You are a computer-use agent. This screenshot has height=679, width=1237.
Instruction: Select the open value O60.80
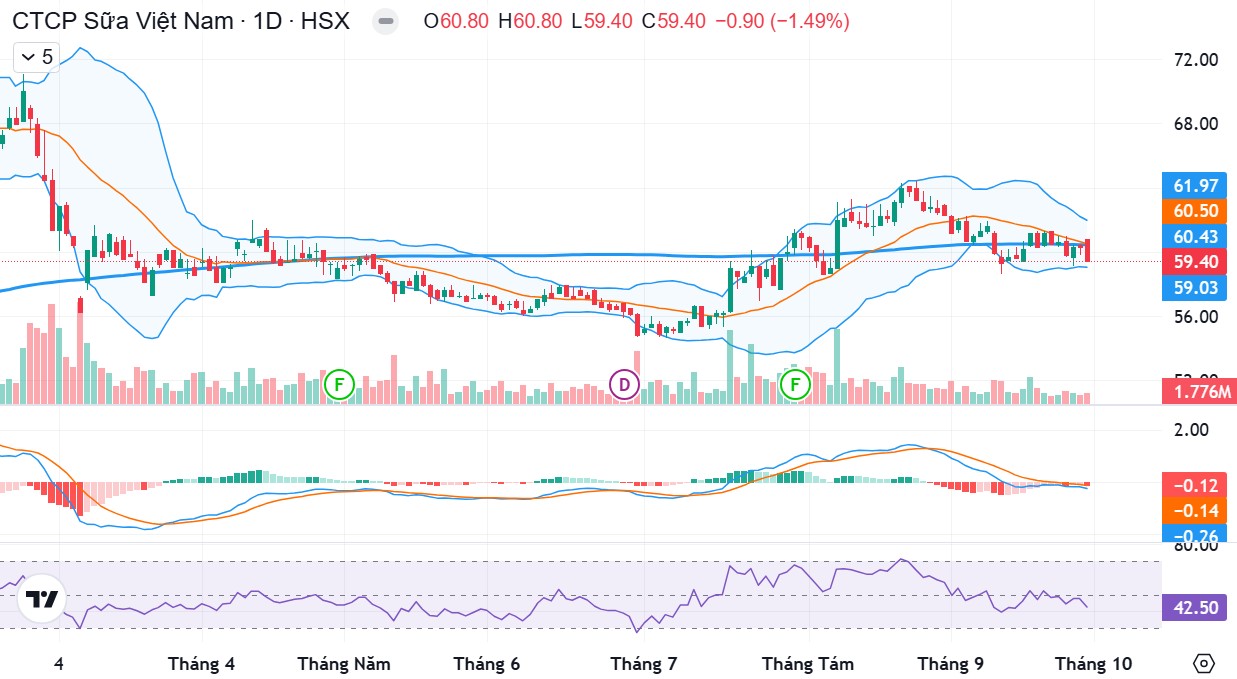pyautogui.click(x=458, y=20)
